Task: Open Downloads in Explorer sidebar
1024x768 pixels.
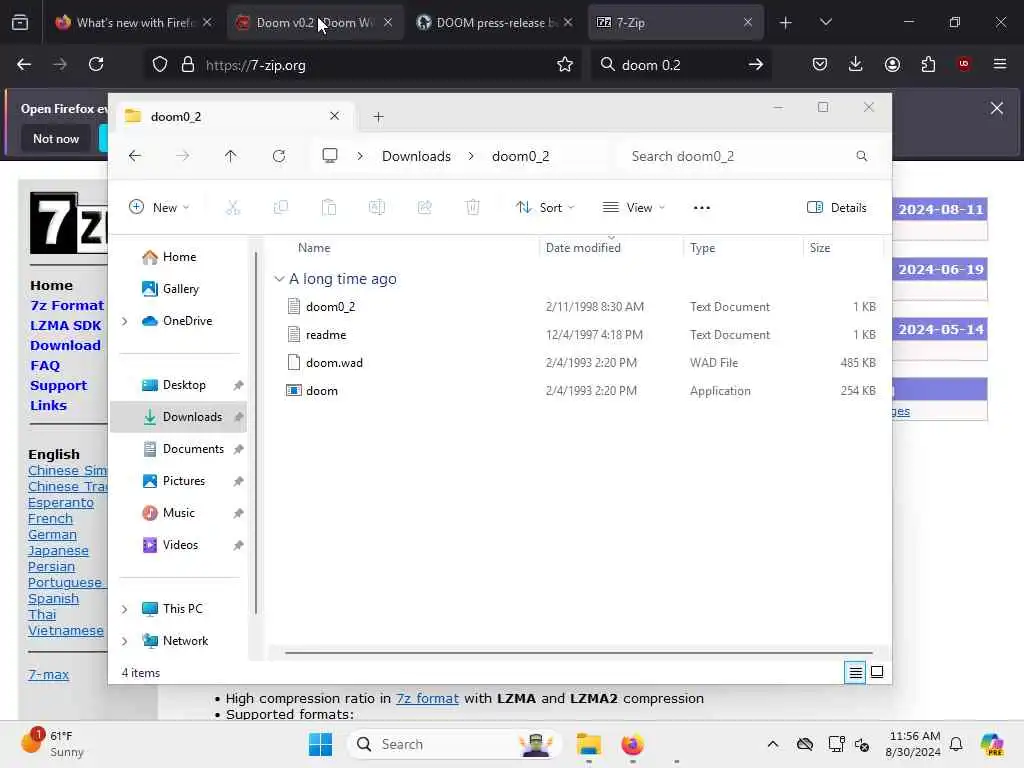Action: click(180, 417)
